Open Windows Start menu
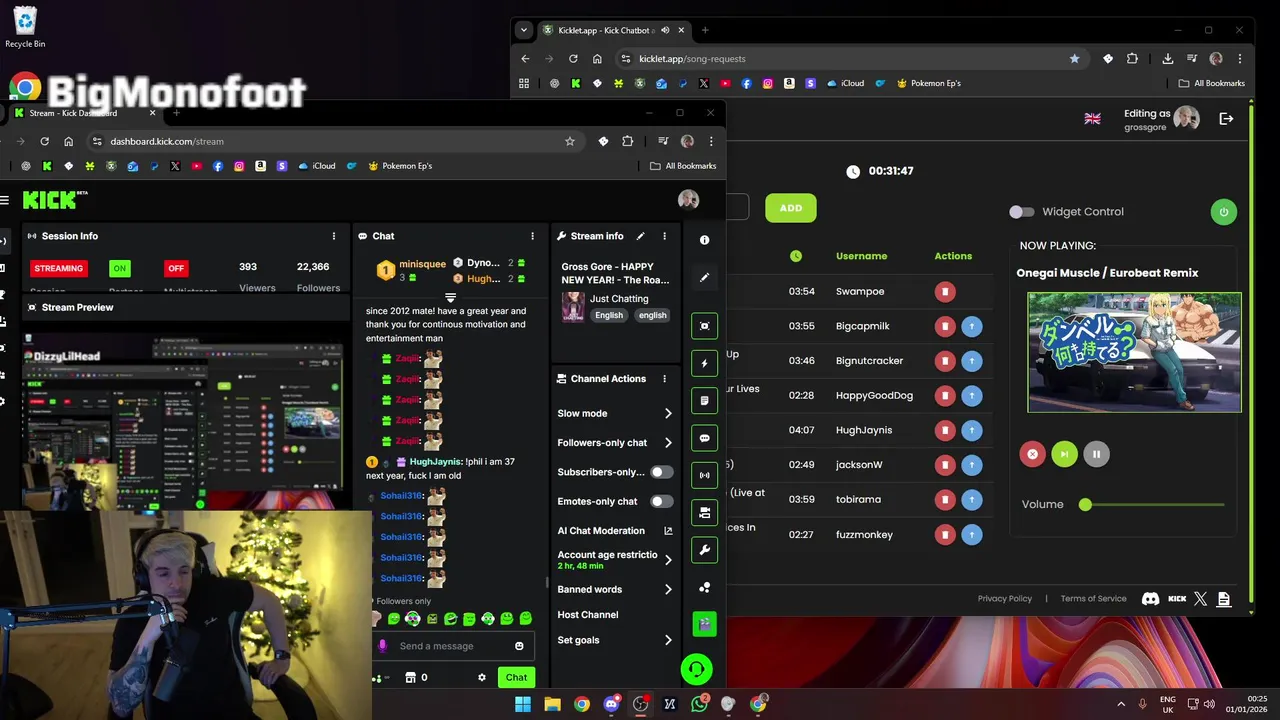1280x720 pixels. tap(523, 704)
